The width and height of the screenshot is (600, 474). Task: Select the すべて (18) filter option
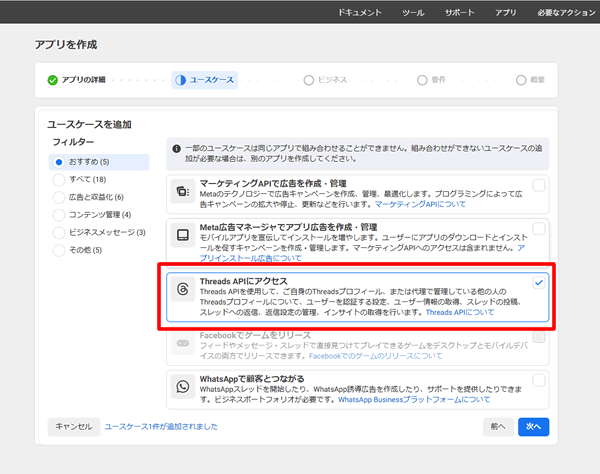60,179
